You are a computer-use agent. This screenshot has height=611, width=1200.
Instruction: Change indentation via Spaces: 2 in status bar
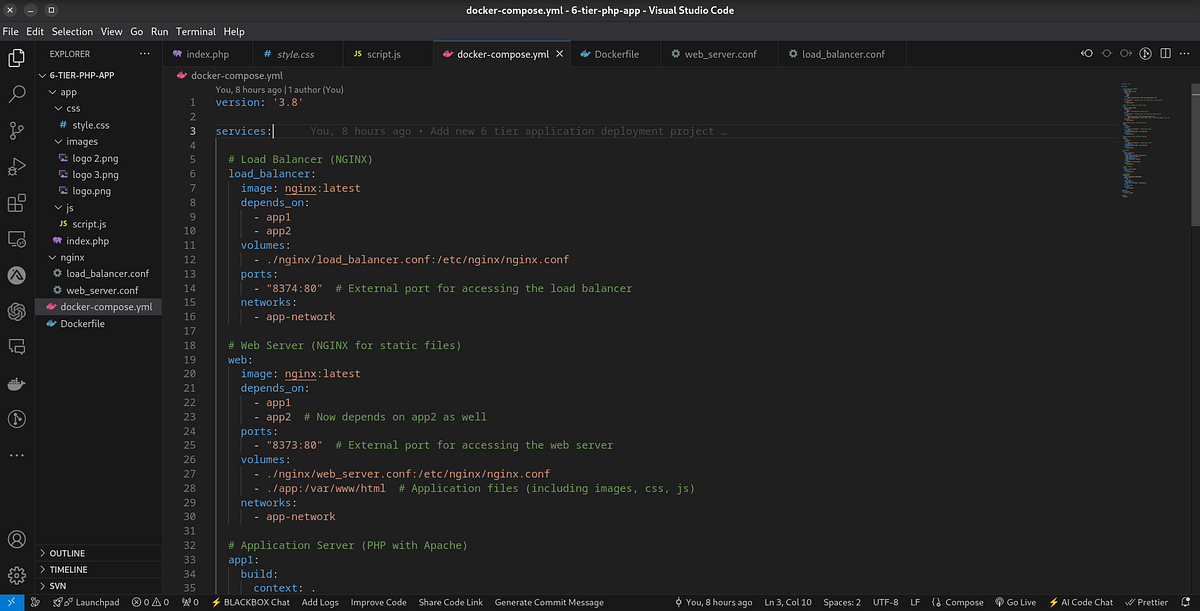click(841, 602)
